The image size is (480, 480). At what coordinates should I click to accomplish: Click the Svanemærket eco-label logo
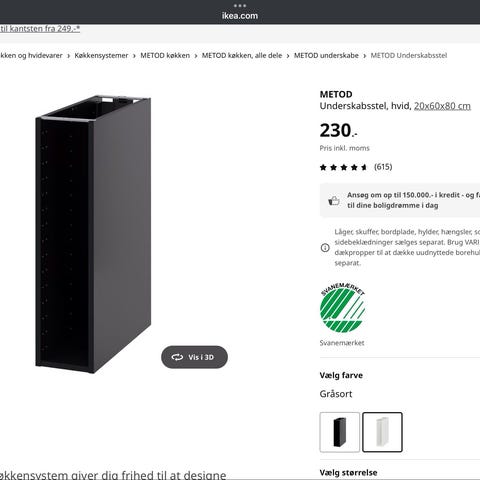343,308
